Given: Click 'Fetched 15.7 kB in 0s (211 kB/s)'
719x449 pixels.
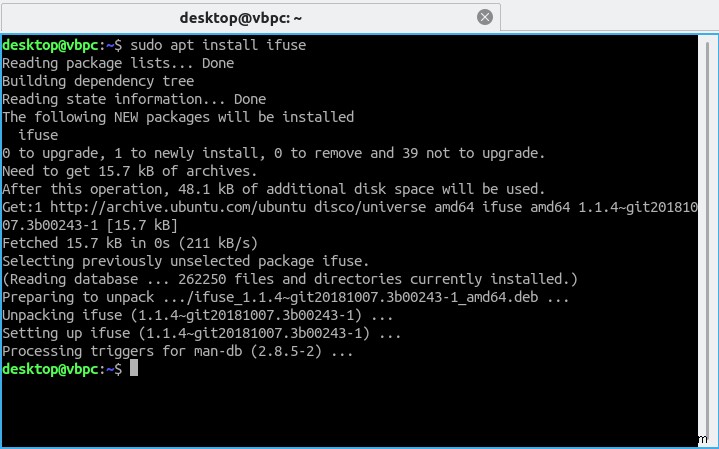Looking at the screenshot, I should pyautogui.click(x=130, y=243).
